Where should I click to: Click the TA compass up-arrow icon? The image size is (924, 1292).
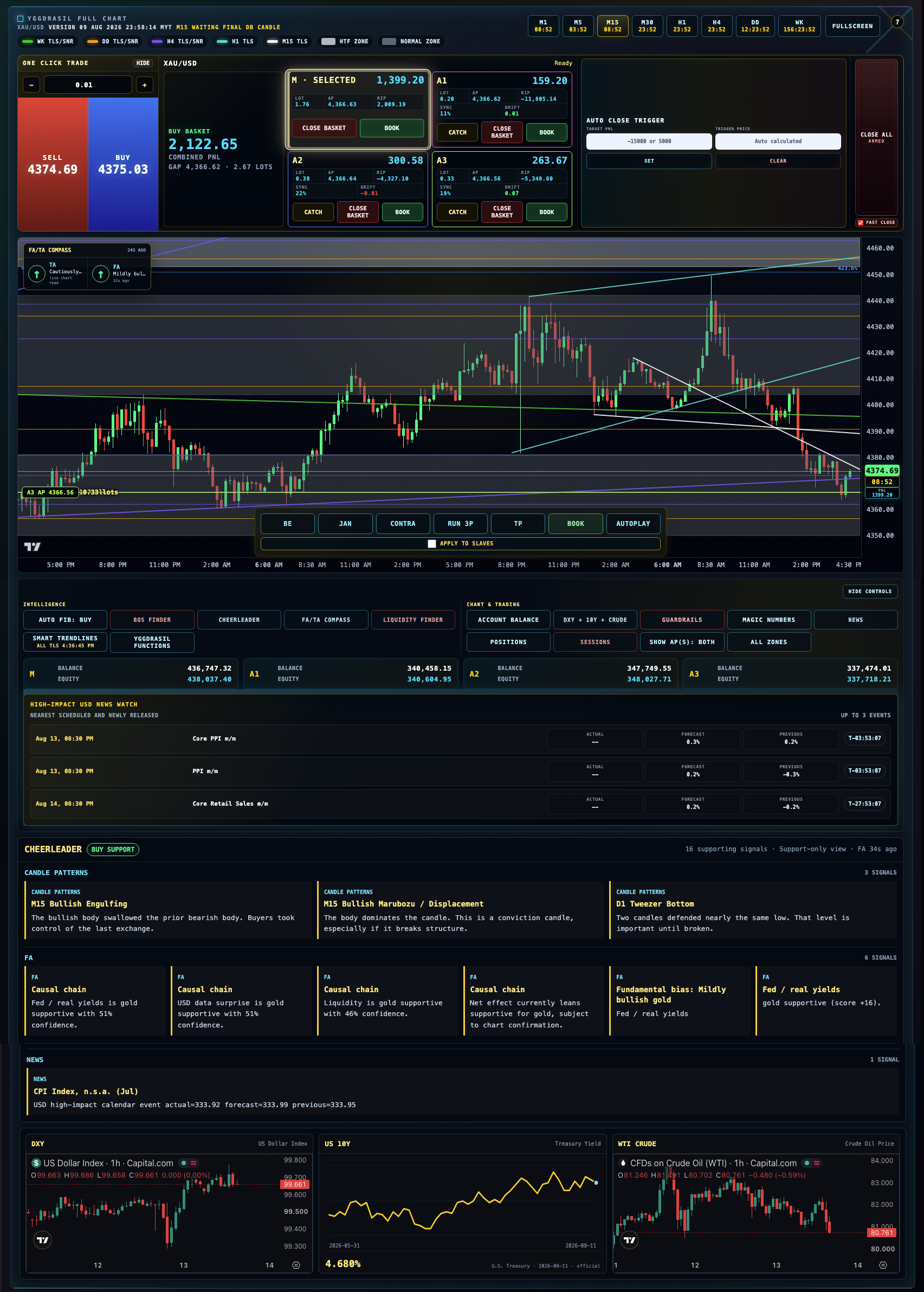coord(36,274)
